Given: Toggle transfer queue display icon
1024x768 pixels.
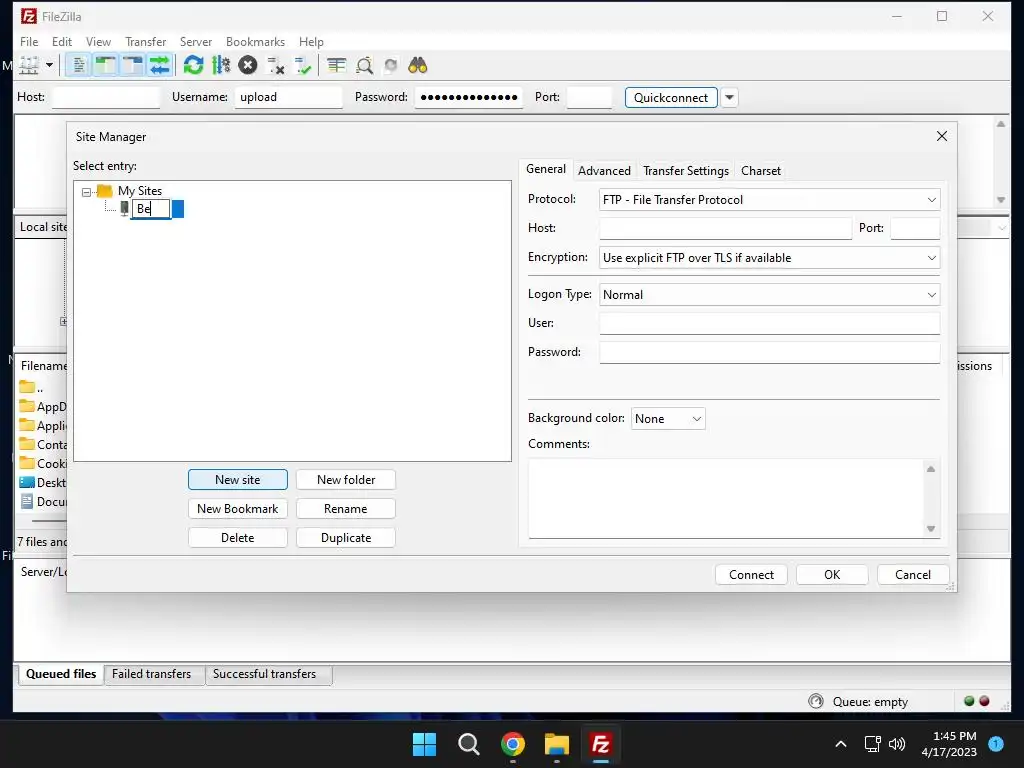Looking at the screenshot, I should (x=160, y=65).
